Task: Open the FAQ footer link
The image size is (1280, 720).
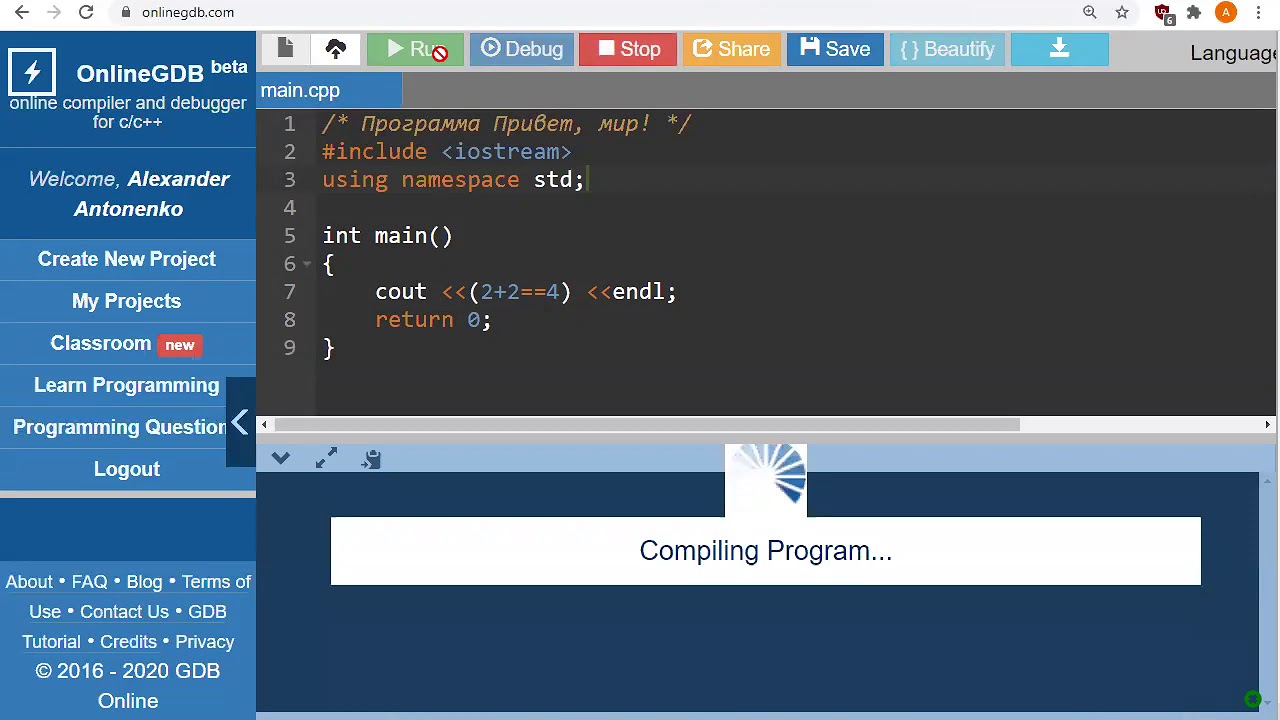Action: [x=89, y=582]
